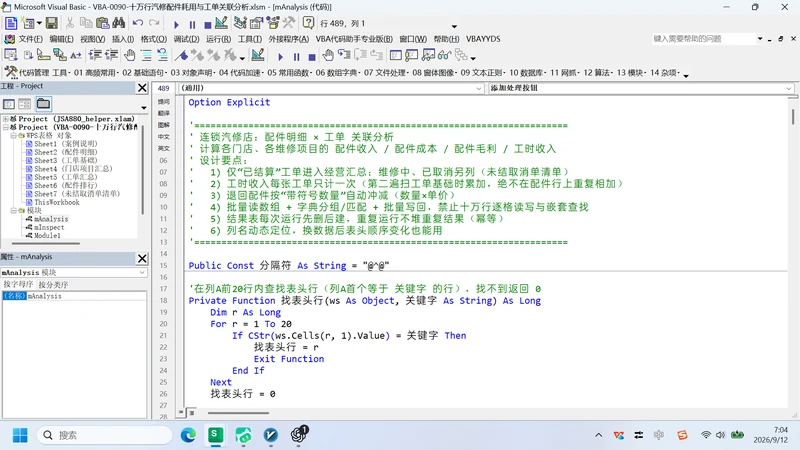This screenshot has width=800, height=450.
Task: Open the Immediate Window icon
Action: click(x=412, y=55)
